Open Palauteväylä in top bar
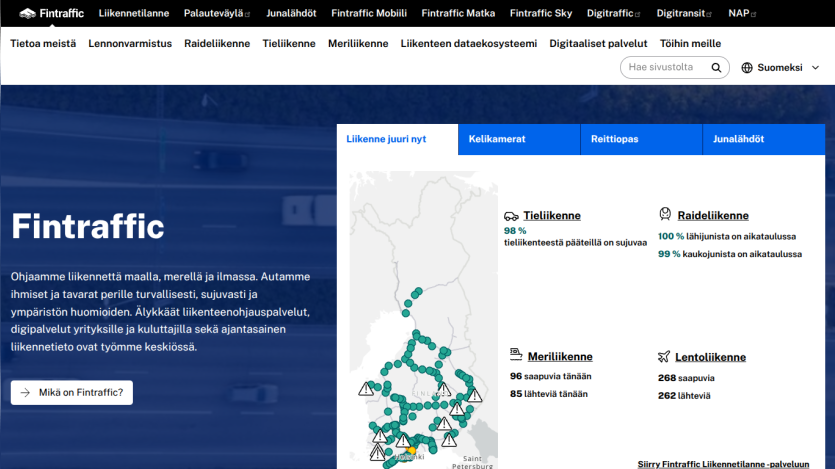The width and height of the screenshot is (835, 469). click(214, 13)
